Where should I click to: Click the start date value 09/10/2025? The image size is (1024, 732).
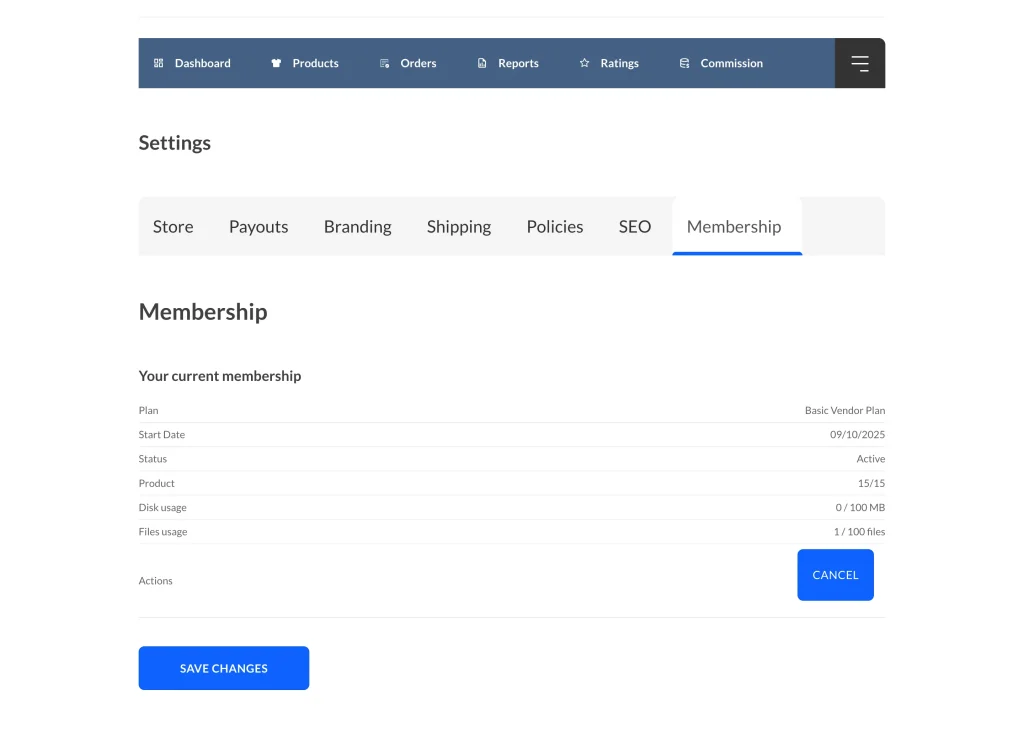point(857,435)
